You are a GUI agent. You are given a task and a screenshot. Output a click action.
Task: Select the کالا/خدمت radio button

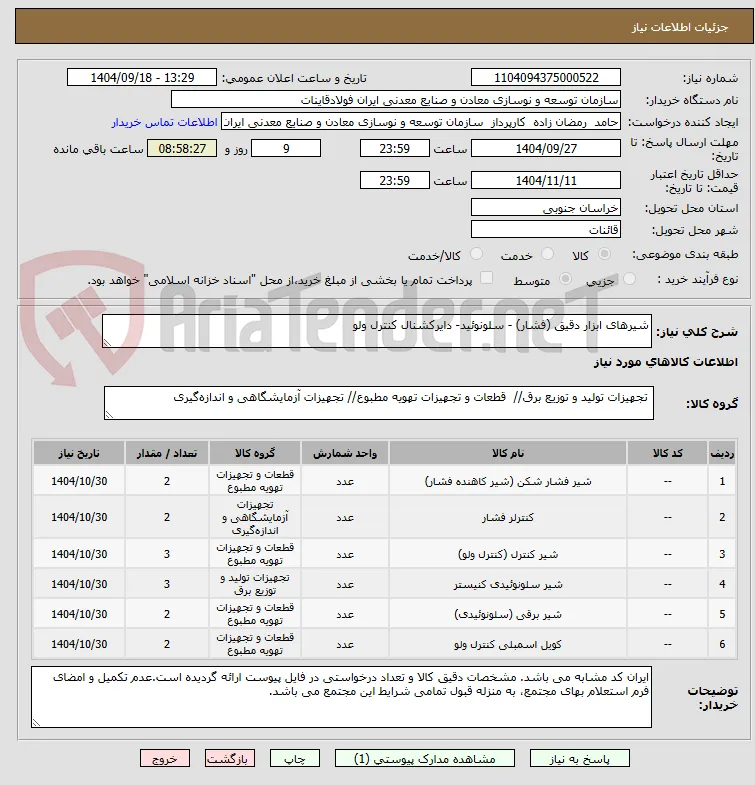pos(476,254)
